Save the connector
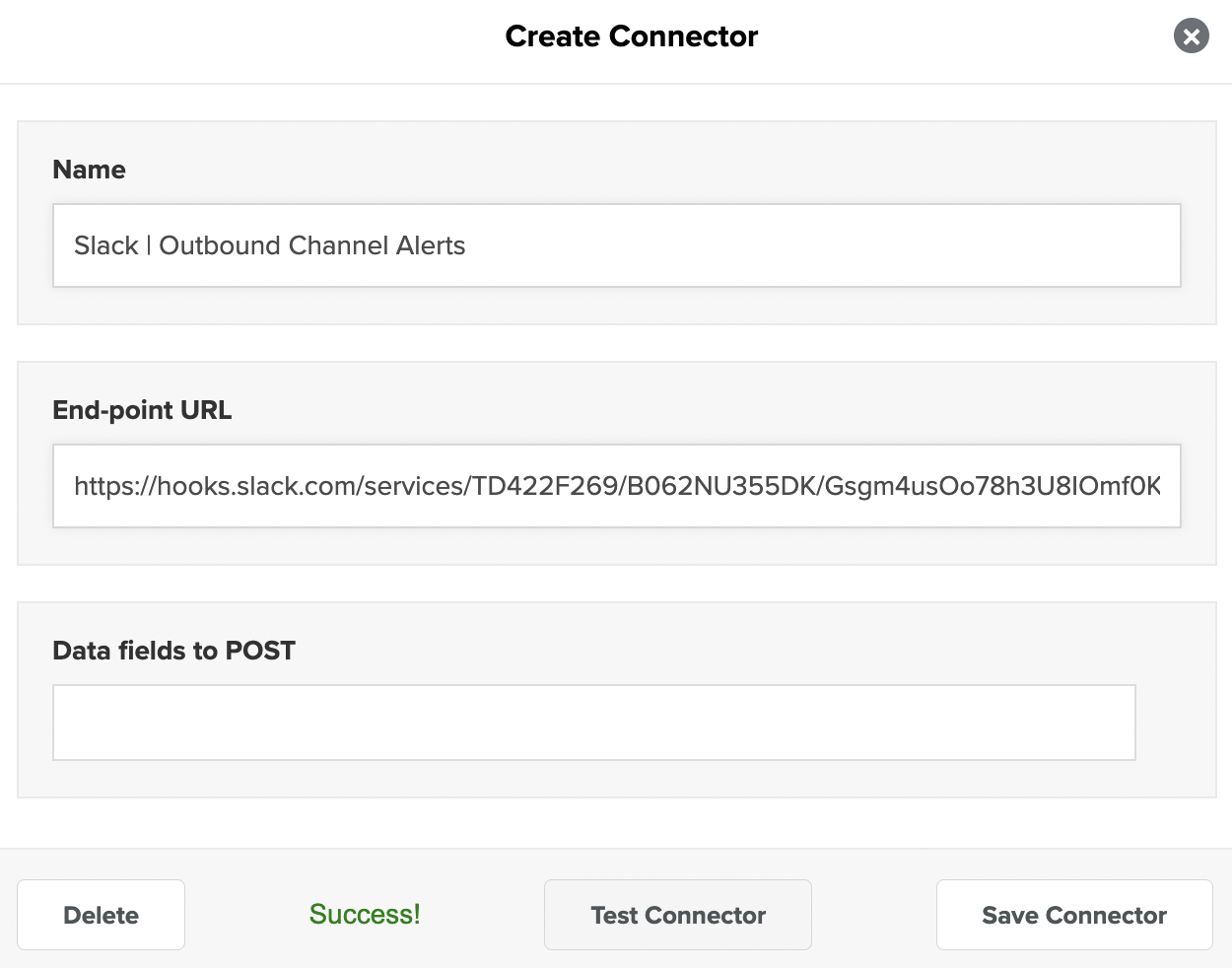 coord(1074,915)
